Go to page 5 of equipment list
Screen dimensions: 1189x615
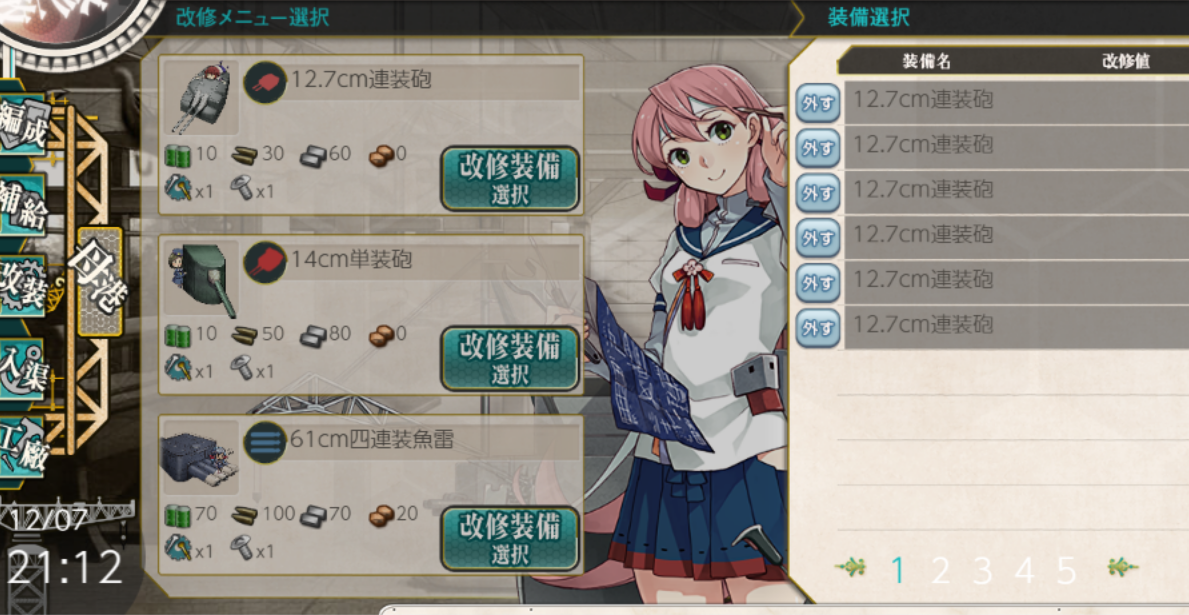click(x=1066, y=570)
